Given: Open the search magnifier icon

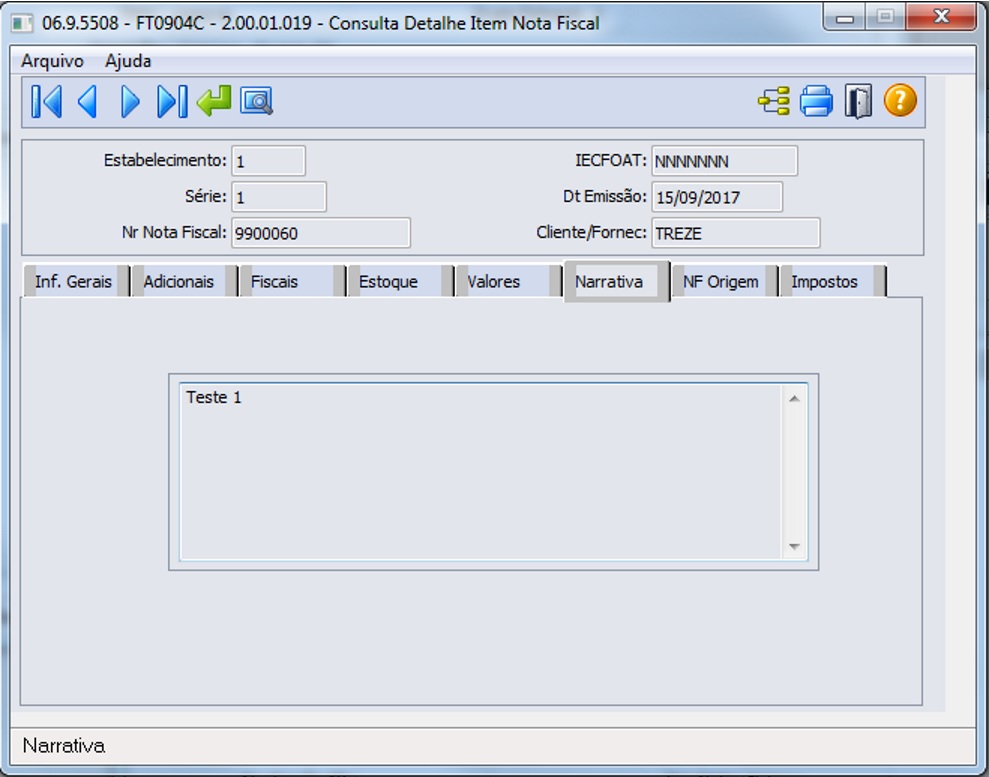Looking at the screenshot, I should (256, 101).
